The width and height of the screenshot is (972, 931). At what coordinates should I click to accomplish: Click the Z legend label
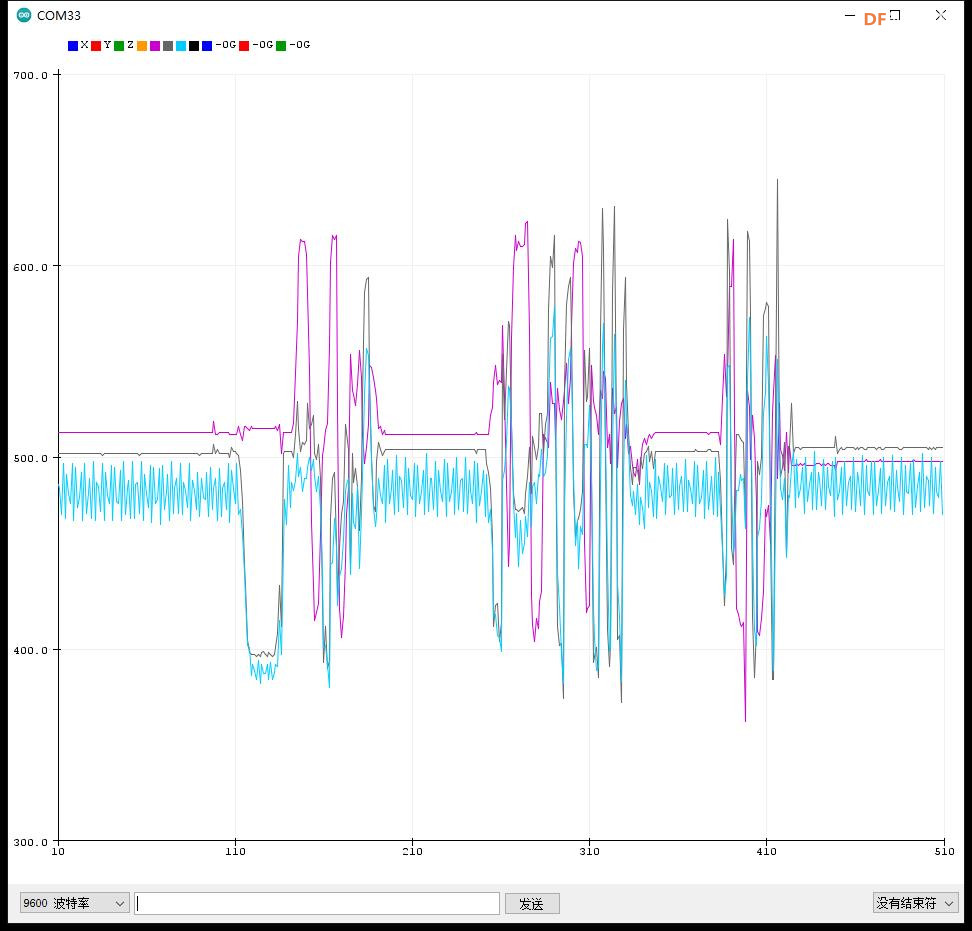(x=130, y=45)
